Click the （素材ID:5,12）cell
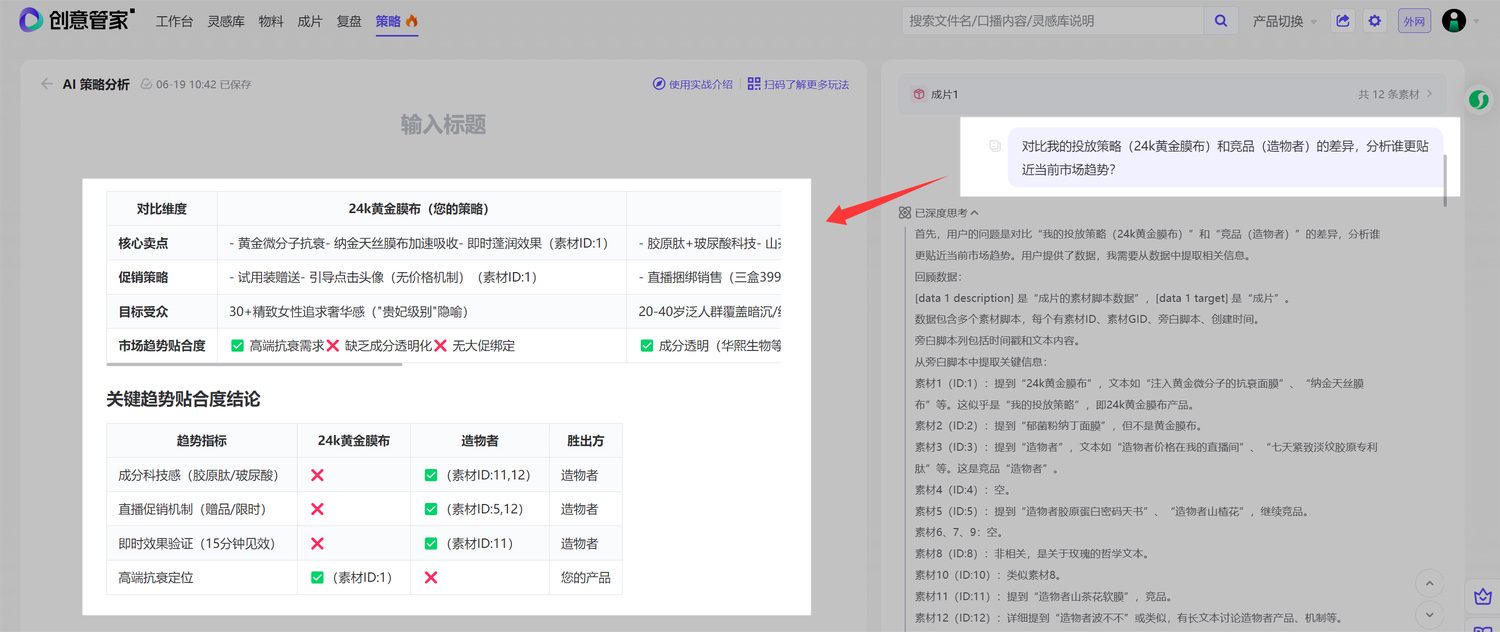This screenshot has height=632, width=1500. click(480, 509)
